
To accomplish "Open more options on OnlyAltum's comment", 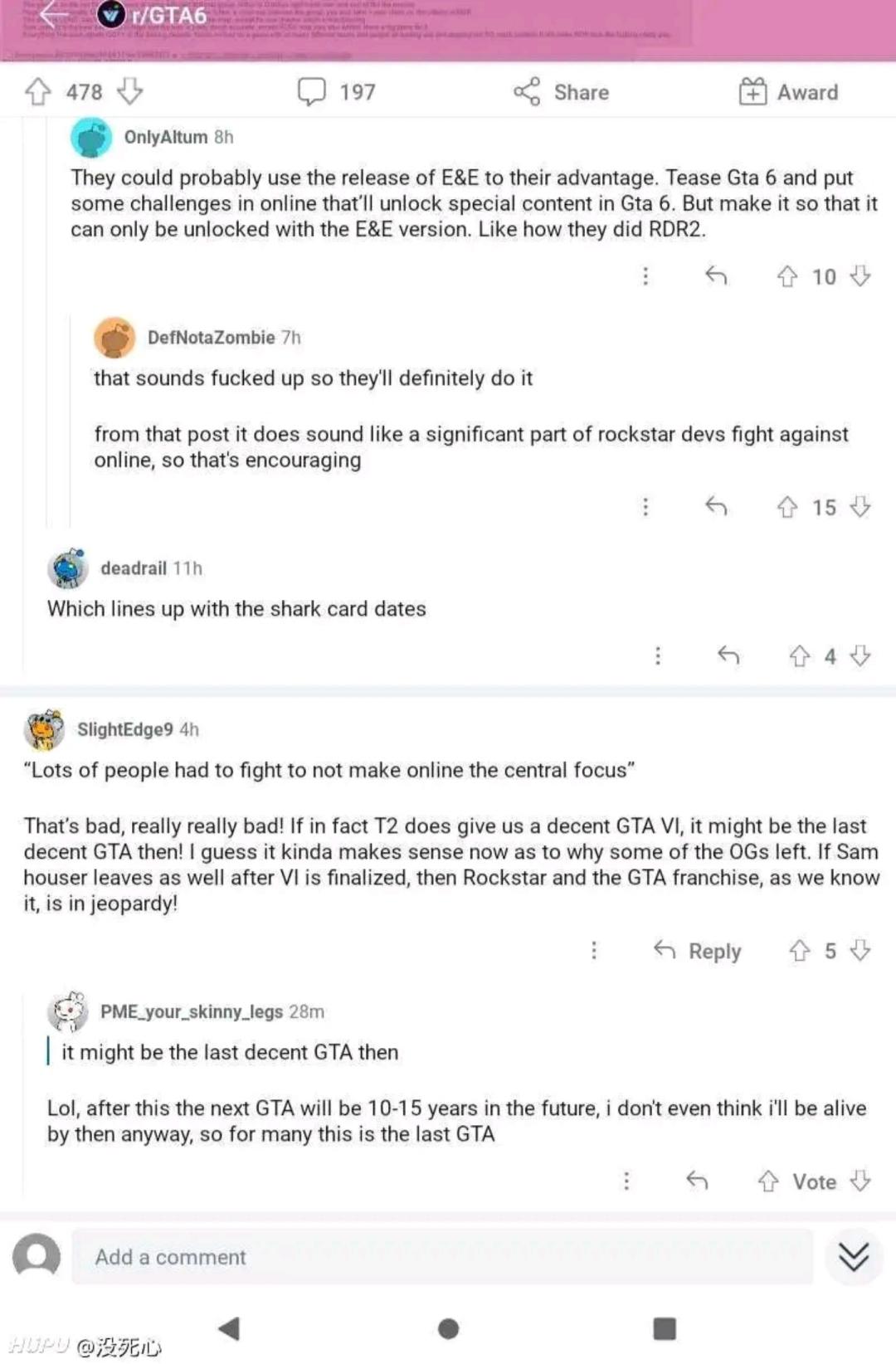I will pos(645,276).
